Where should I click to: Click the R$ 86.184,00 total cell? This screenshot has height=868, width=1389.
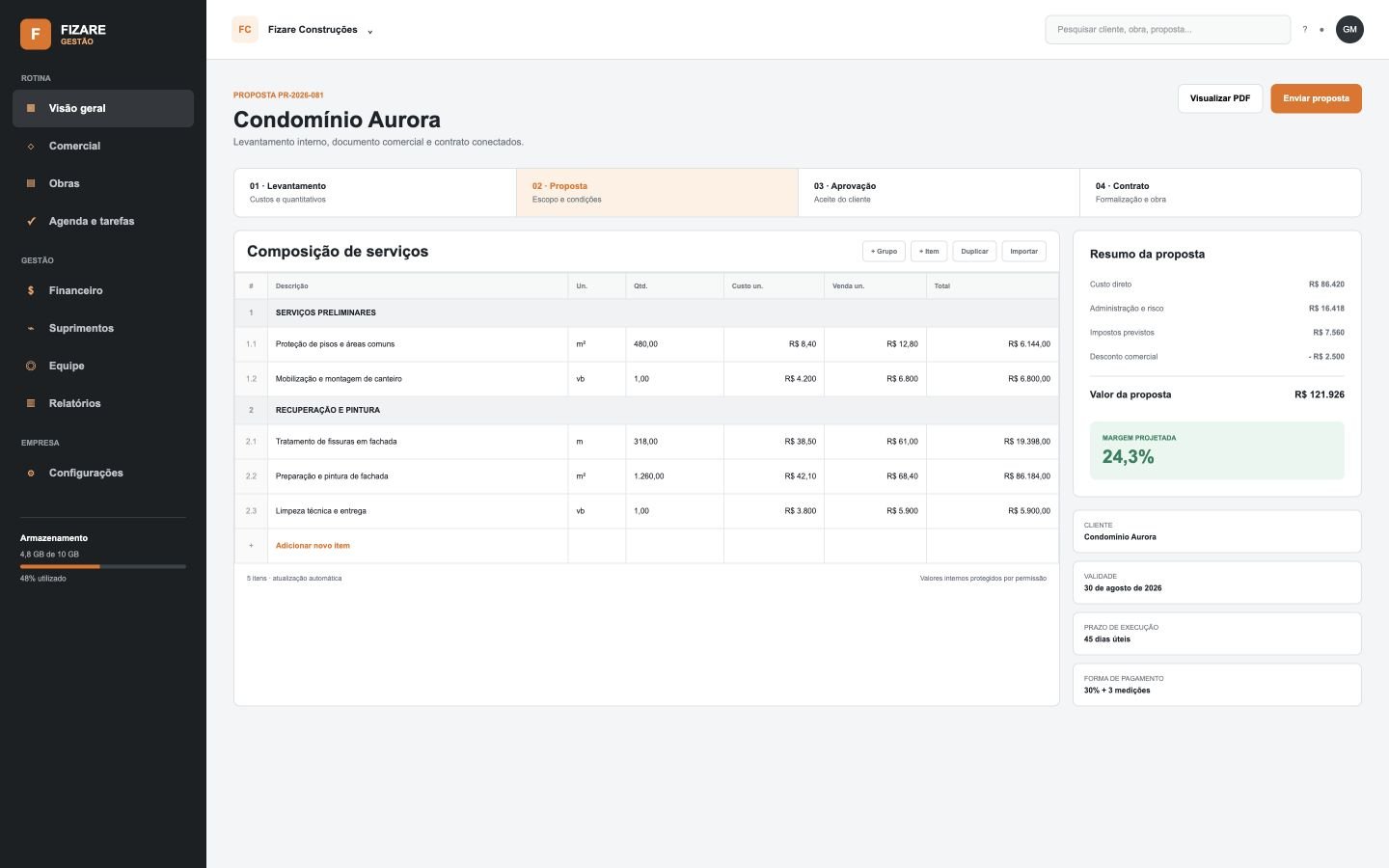(x=993, y=476)
